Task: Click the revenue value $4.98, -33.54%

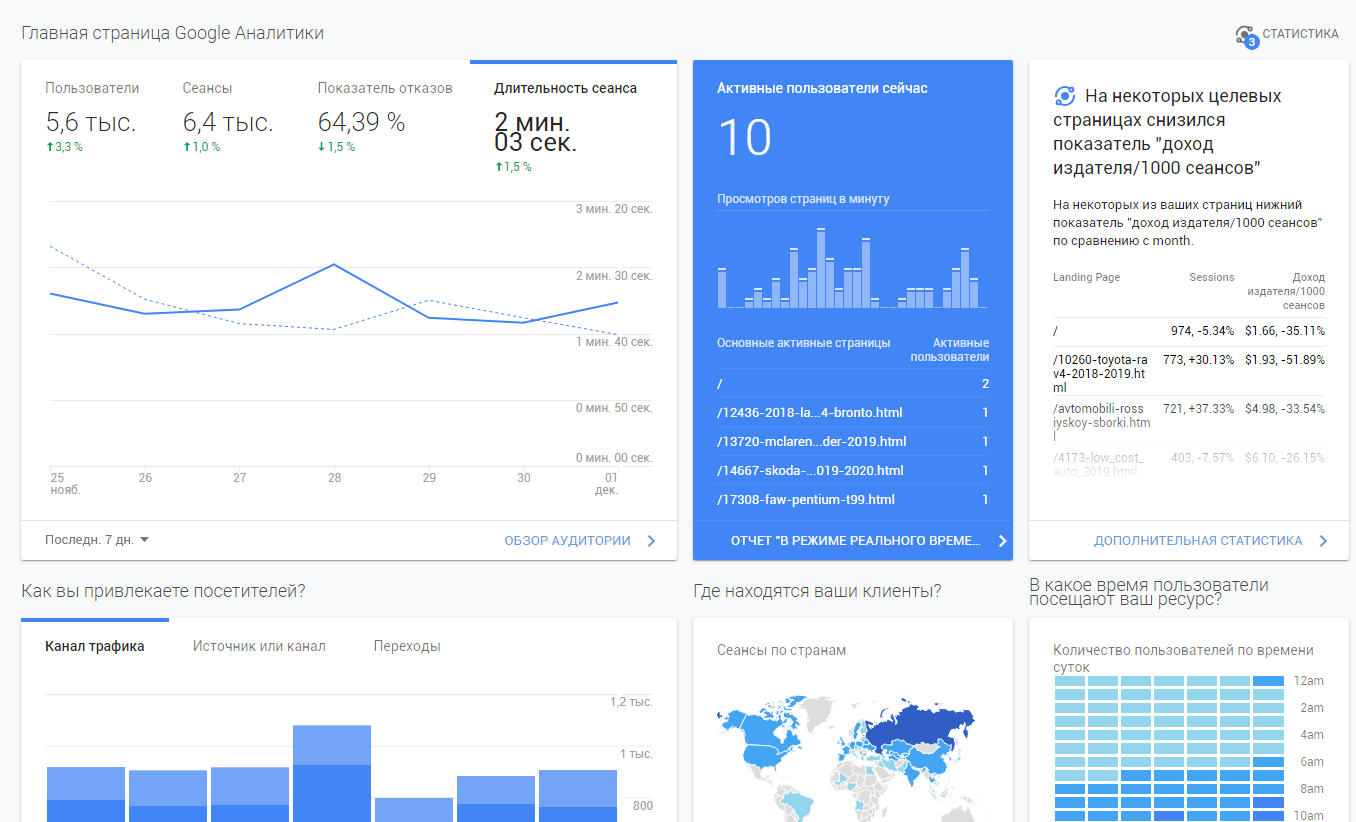Action: click(1285, 409)
